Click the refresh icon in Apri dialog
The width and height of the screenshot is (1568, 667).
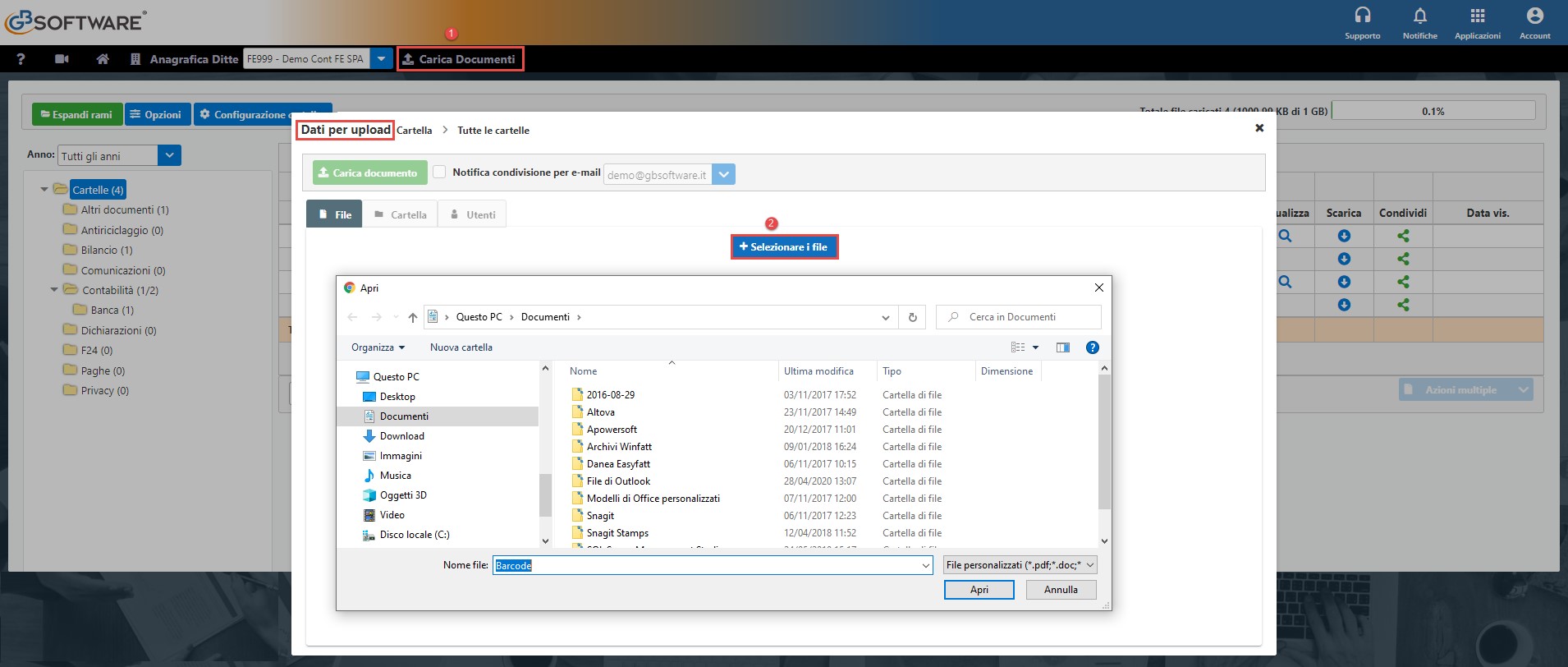pos(912,317)
